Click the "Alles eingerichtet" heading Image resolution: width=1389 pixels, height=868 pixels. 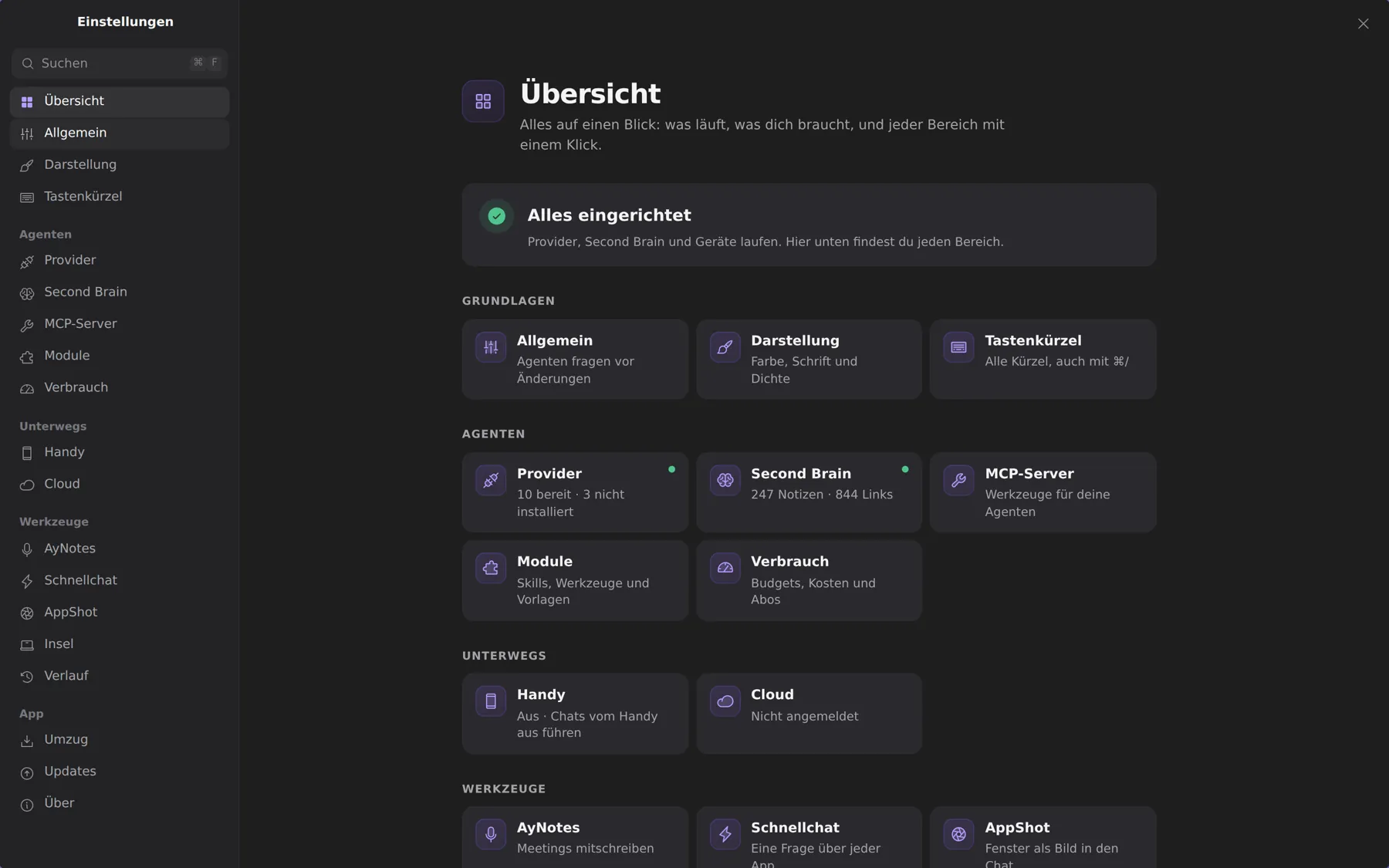click(x=609, y=215)
